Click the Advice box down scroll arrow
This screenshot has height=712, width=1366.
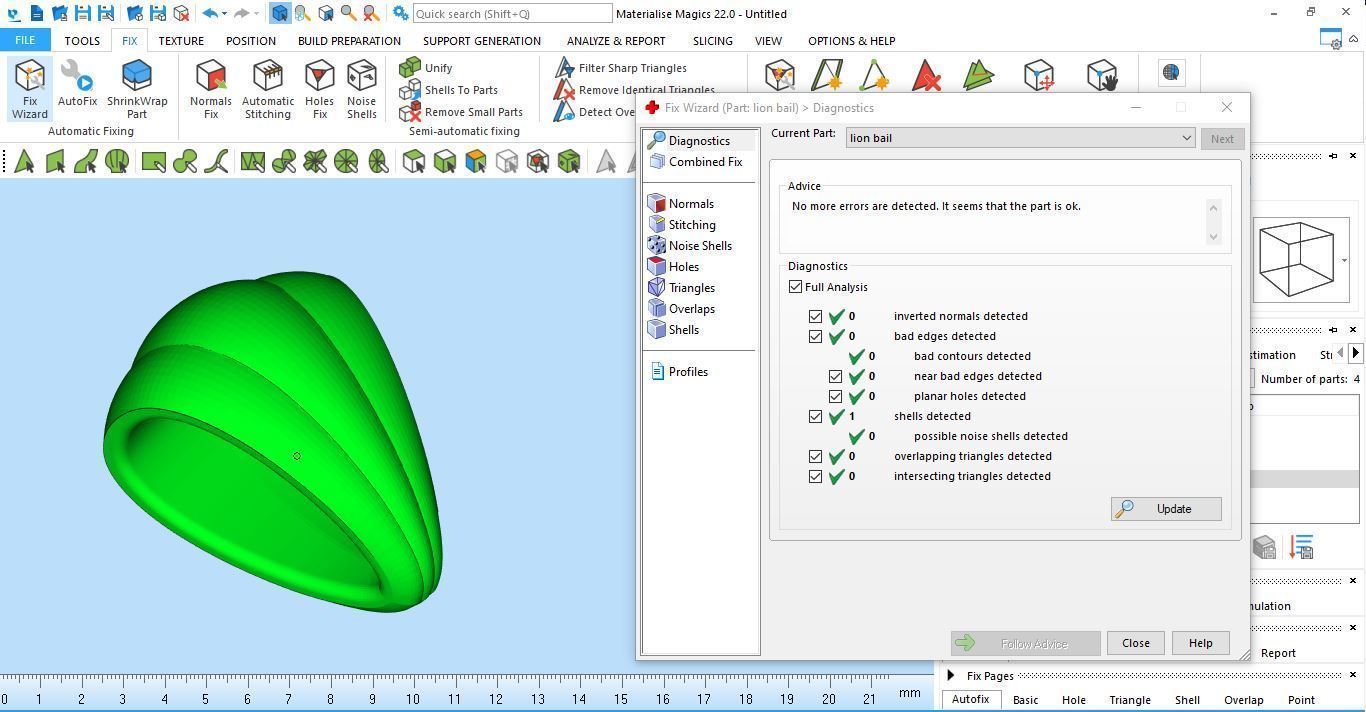(1213, 237)
